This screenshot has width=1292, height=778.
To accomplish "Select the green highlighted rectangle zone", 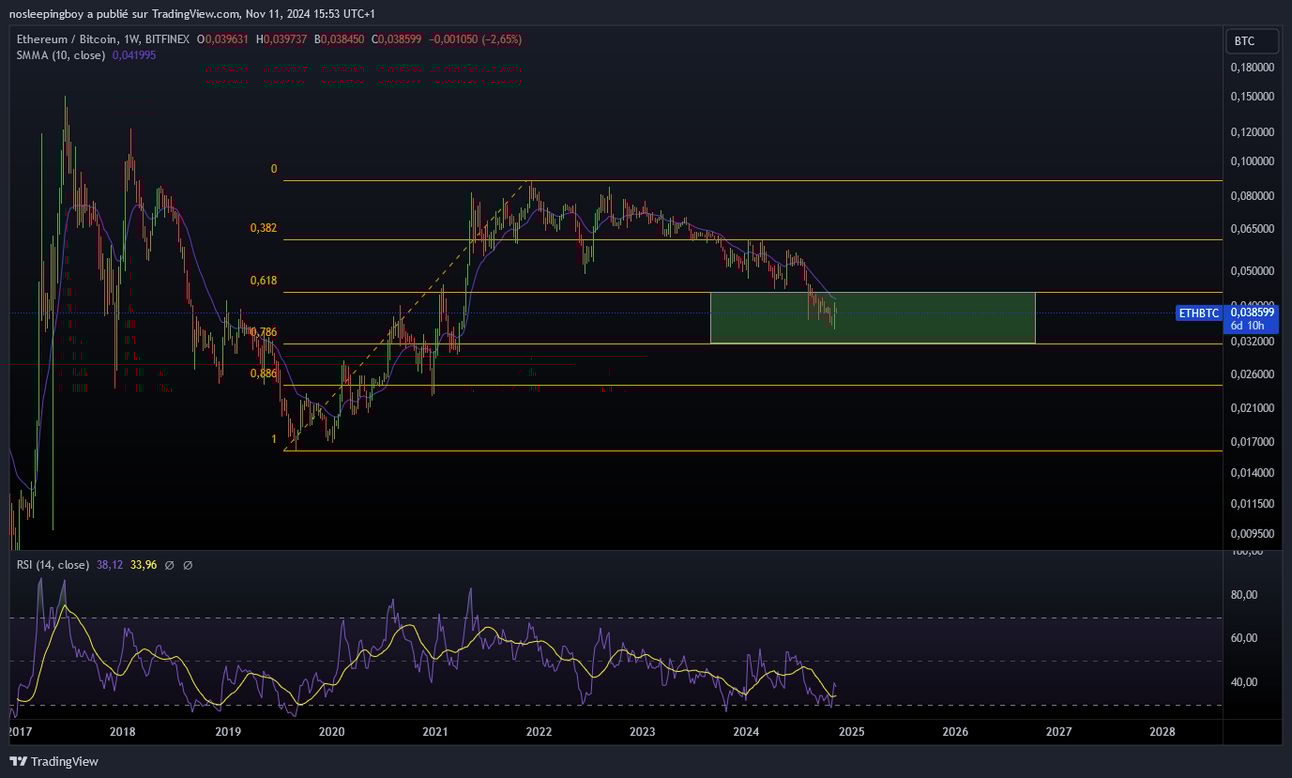I will pyautogui.click(x=872, y=318).
